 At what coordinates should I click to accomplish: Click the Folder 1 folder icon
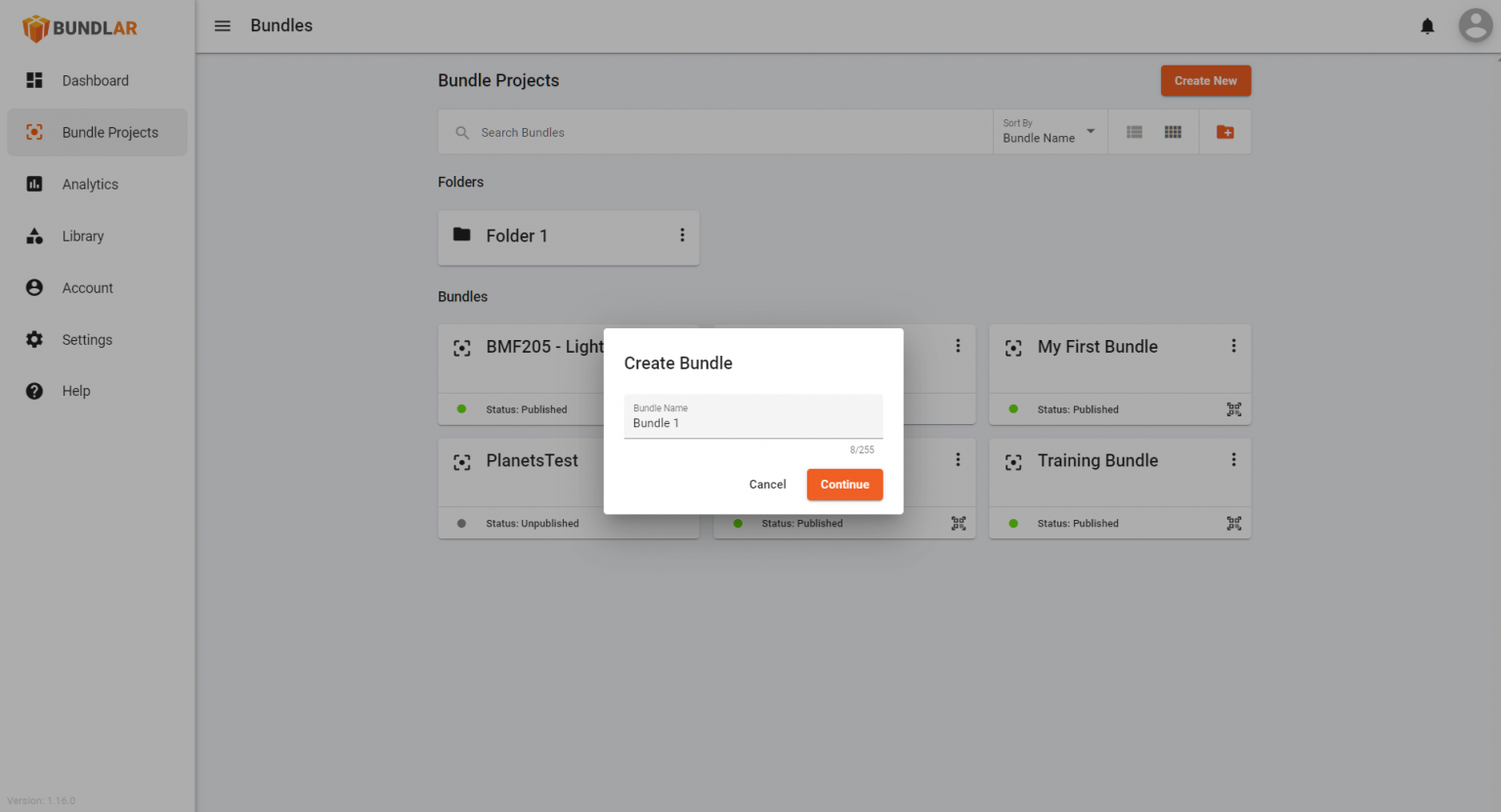pos(462,235)
